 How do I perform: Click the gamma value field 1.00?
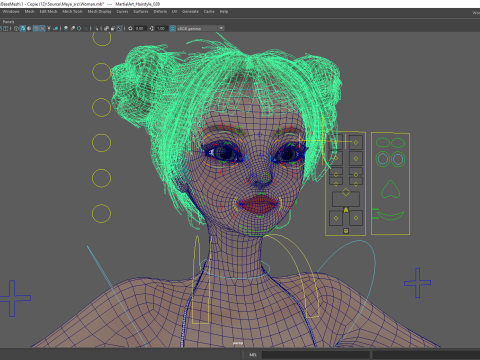tap(161, 29)
